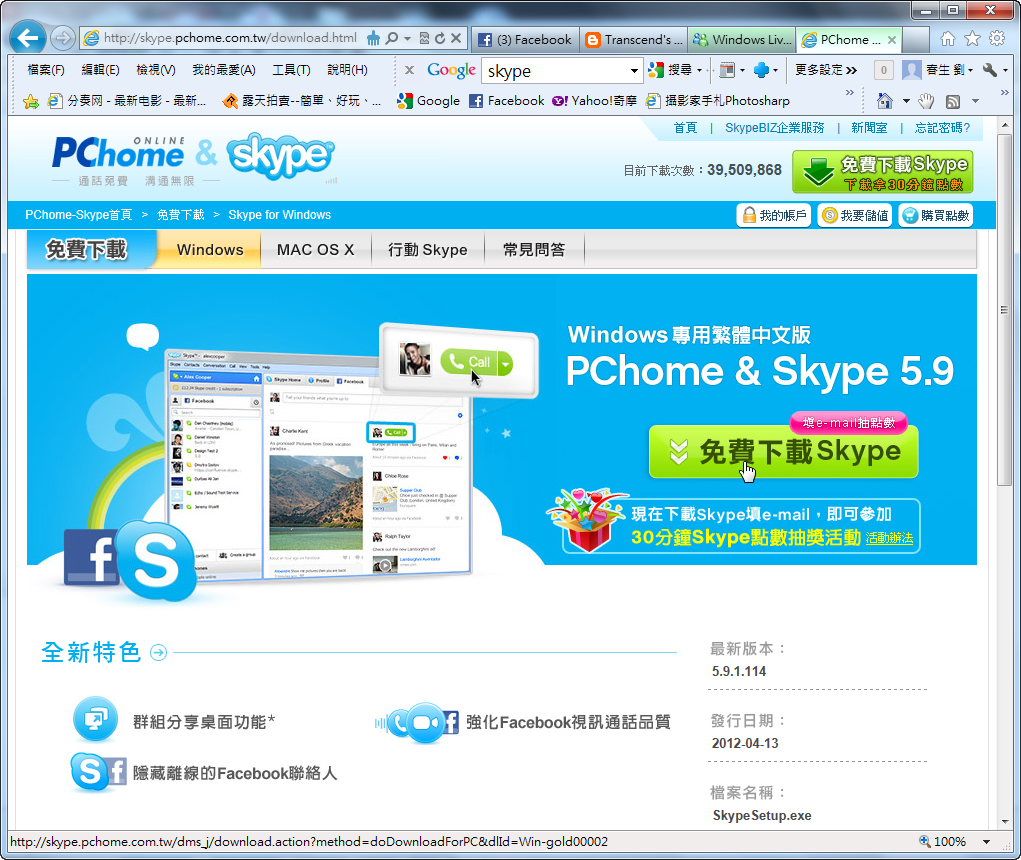Viewport: 1021px width, 860px height.
Task: Open the 工具(T) menu
Action: (291, 70)
